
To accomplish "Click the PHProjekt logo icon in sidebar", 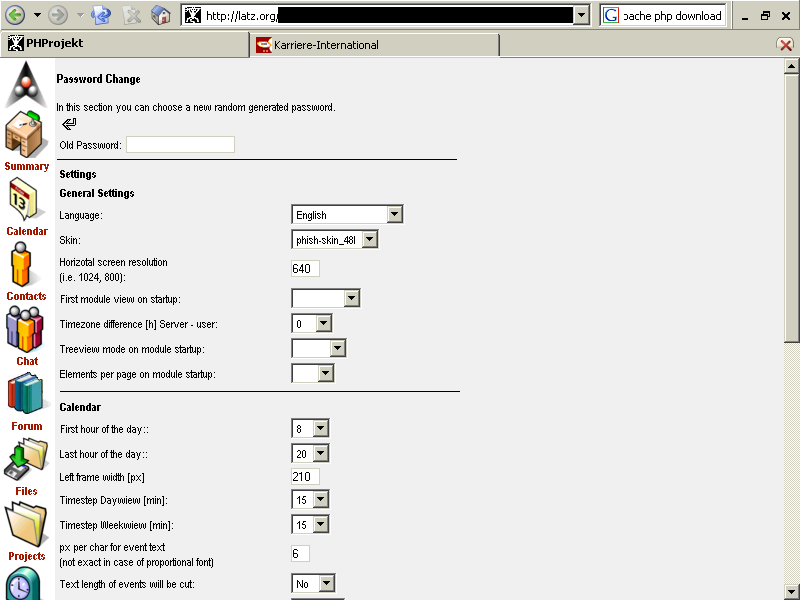I will (26, 84).
